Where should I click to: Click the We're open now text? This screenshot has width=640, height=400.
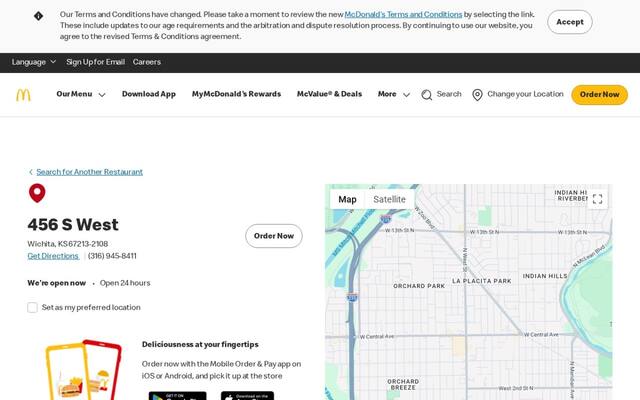point(57,283)
